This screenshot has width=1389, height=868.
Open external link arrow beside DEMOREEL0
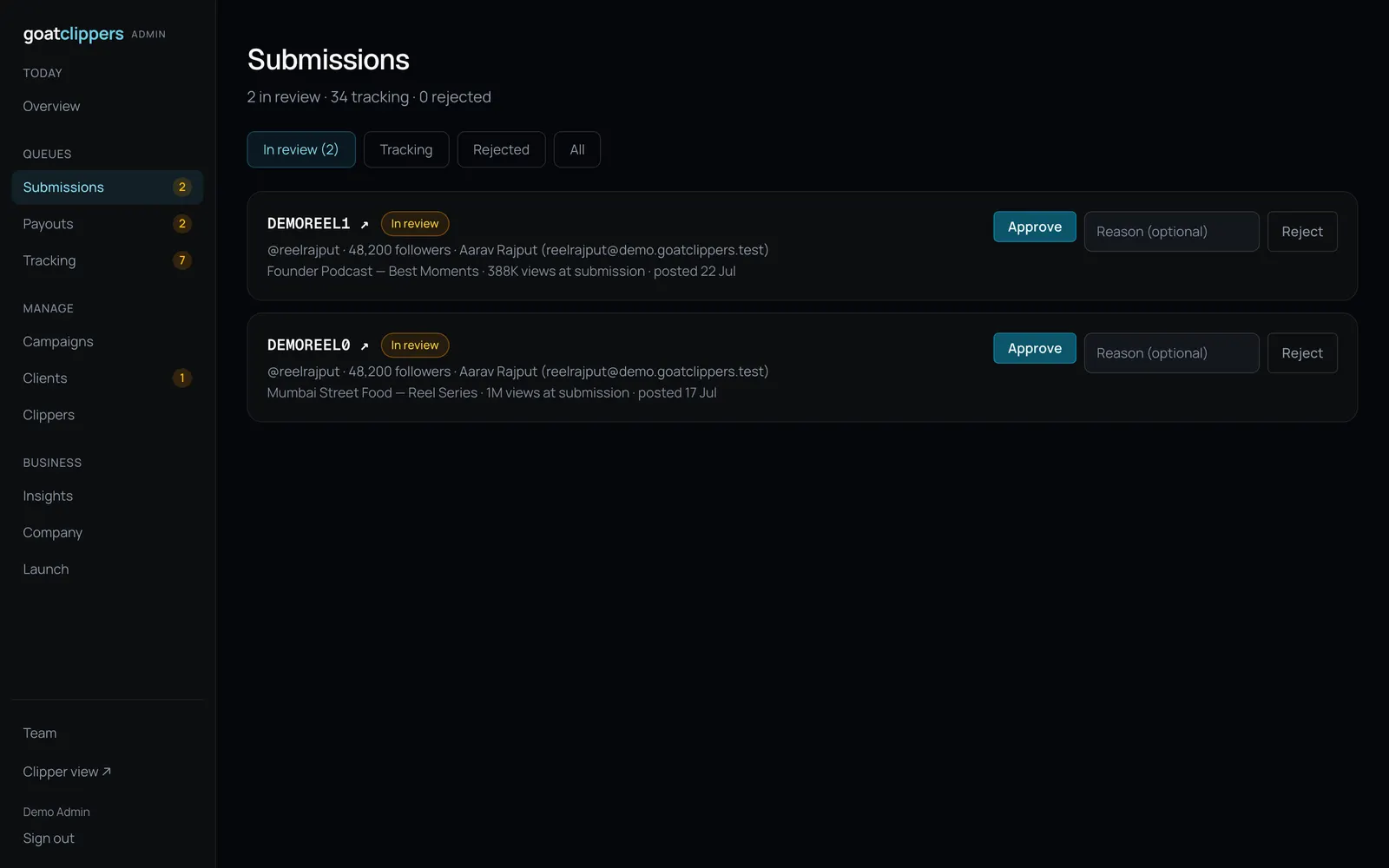click(x=365, y=345)
